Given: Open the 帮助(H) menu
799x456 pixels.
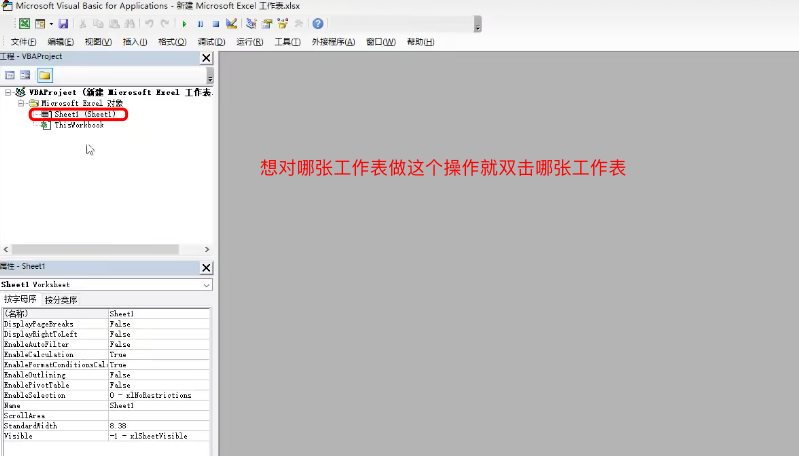Looking at the screenshot, I should pyautogui.click(x=420, y=42).
